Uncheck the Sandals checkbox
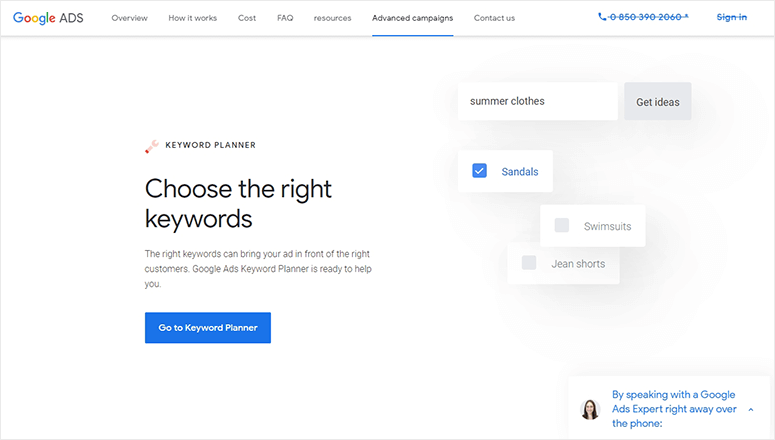Image resolution: width=775 pixels, height=440 pixels. pyautogui.click(x=479, y=171)
